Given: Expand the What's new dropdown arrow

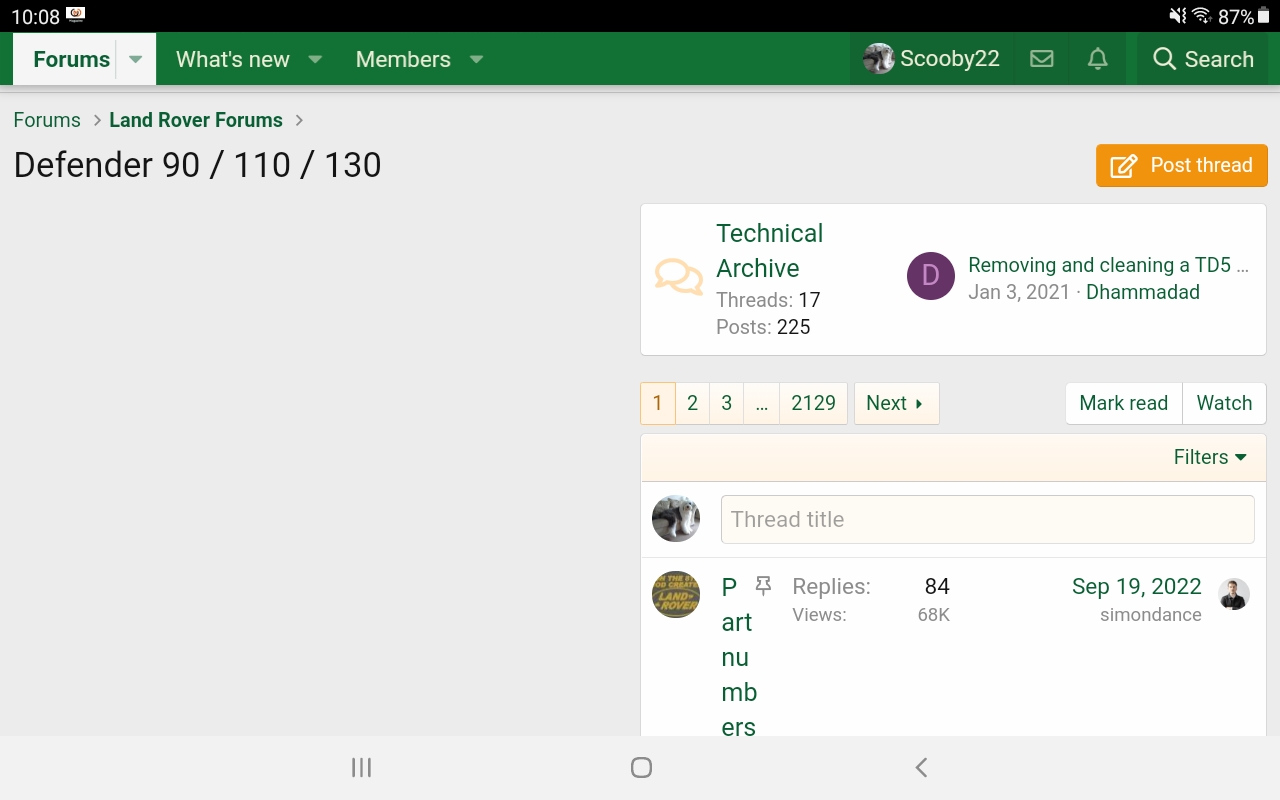Looking at the screenshot, I should coord(315,59).
